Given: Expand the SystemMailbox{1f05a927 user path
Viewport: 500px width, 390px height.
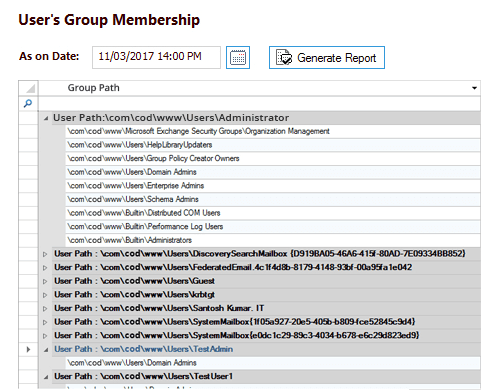Looking at the screenshot, I should pyautogui.click(x=45, y=322).
